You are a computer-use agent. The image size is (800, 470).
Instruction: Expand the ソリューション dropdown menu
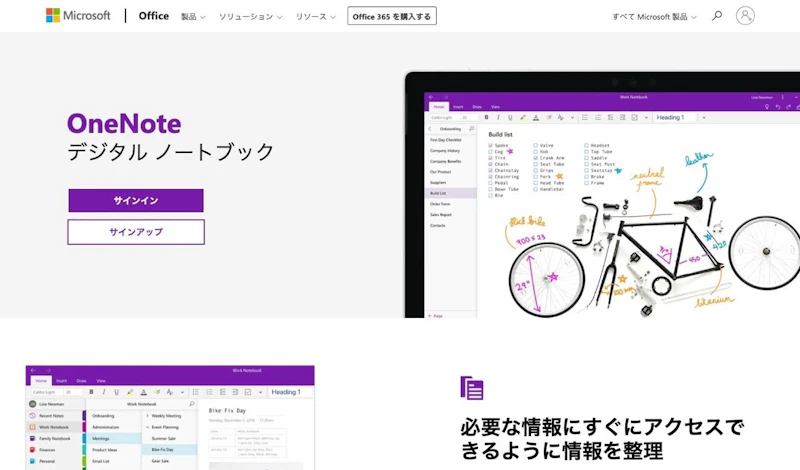coord(250,16)
